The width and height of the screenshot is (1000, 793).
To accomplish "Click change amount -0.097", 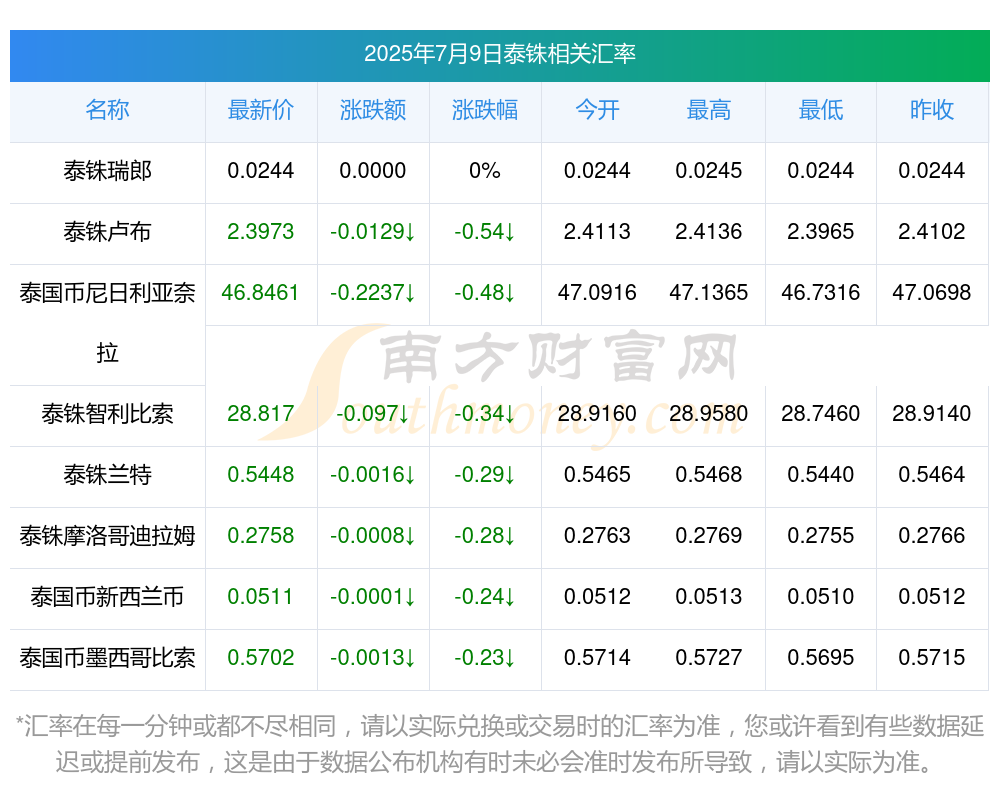I will tap(372, 413).
